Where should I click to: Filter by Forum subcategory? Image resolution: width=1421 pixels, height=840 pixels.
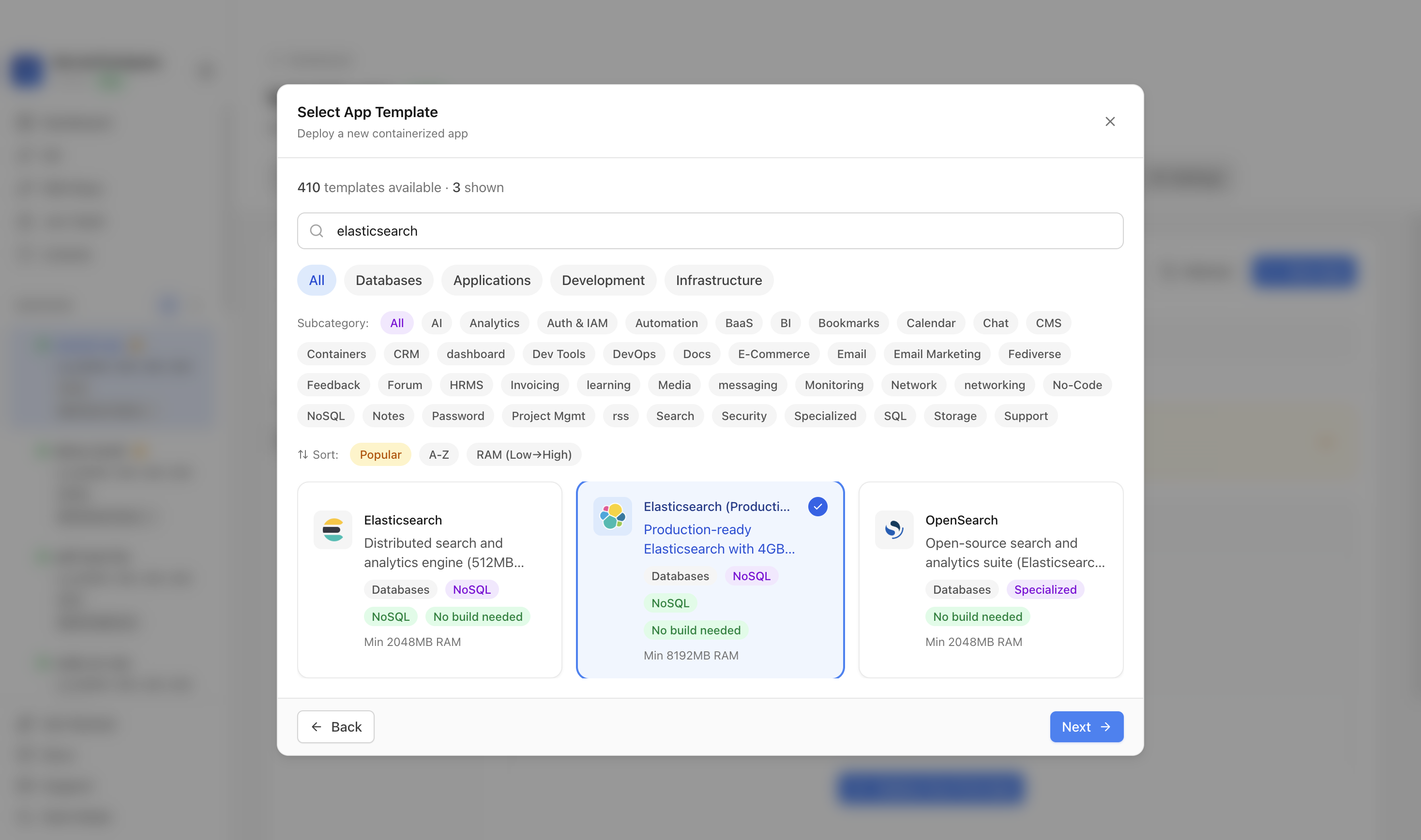coord(404,385)
